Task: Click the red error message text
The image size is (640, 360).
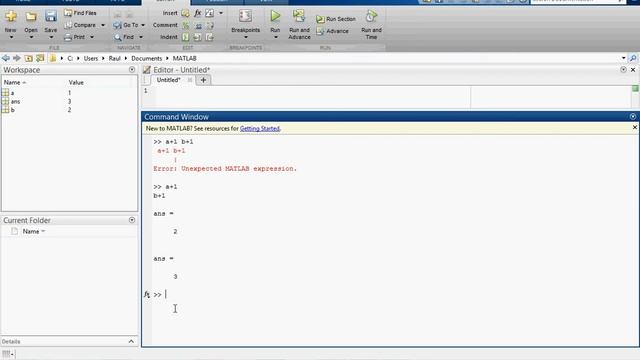Action: tap(225, 169)
